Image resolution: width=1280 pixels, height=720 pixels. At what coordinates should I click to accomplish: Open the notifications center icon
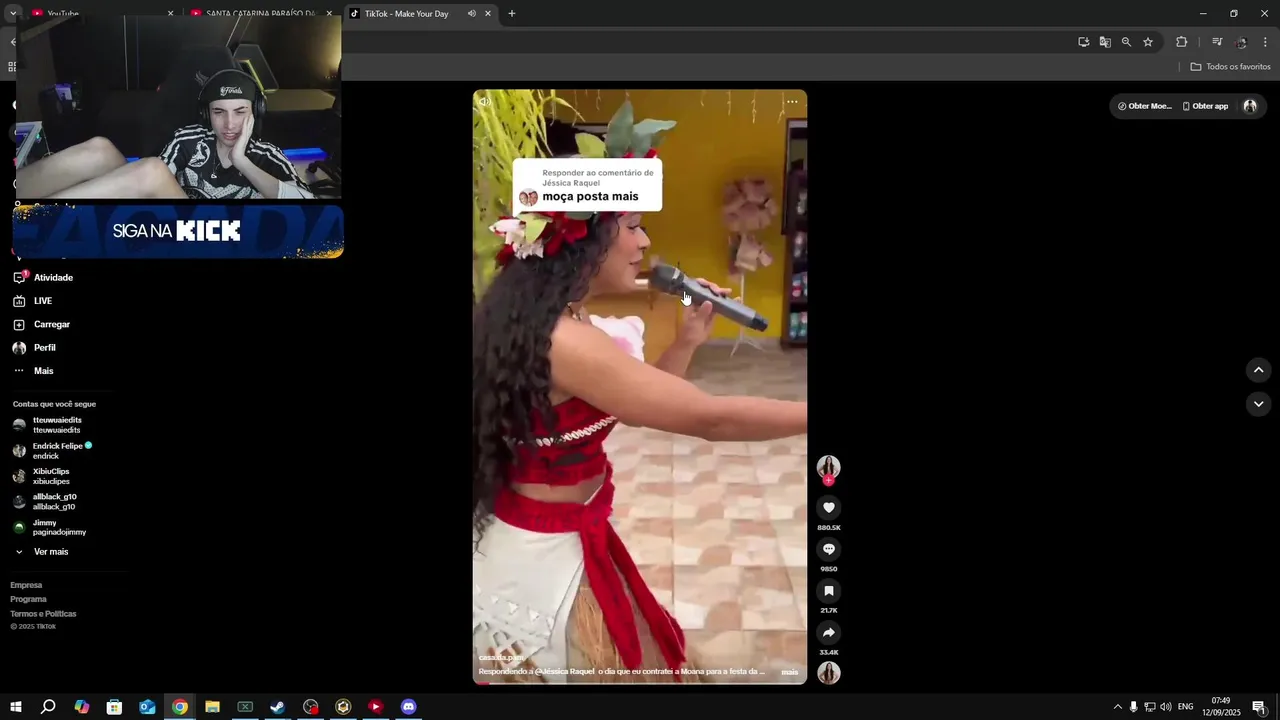[1258, 707]
